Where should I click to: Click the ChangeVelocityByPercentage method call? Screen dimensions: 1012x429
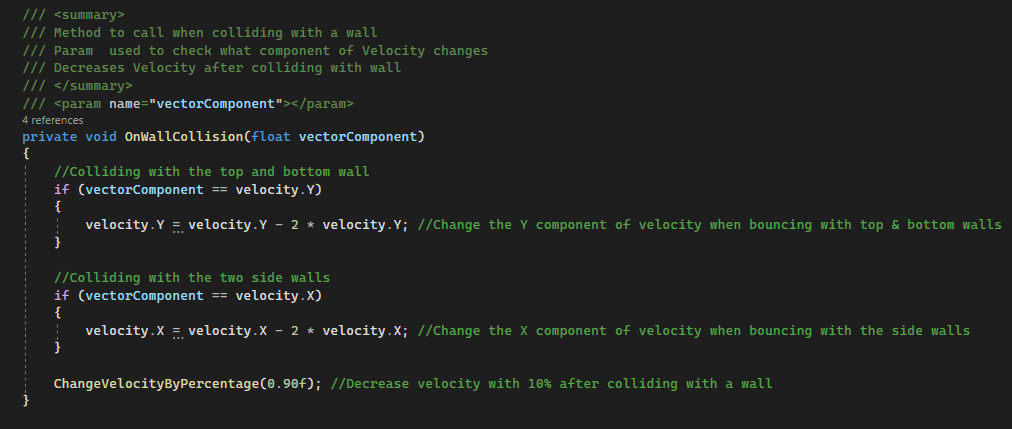click(152, 383)
